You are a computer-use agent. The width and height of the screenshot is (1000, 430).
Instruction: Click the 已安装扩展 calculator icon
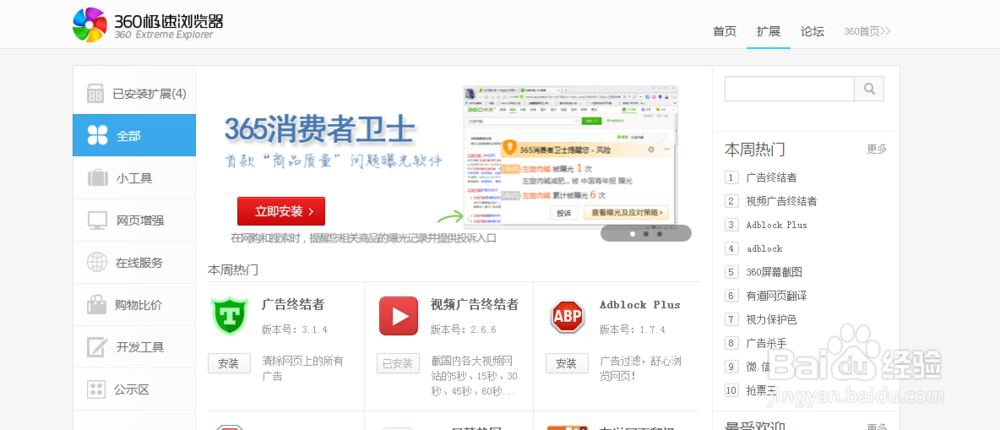coord(96,94)
